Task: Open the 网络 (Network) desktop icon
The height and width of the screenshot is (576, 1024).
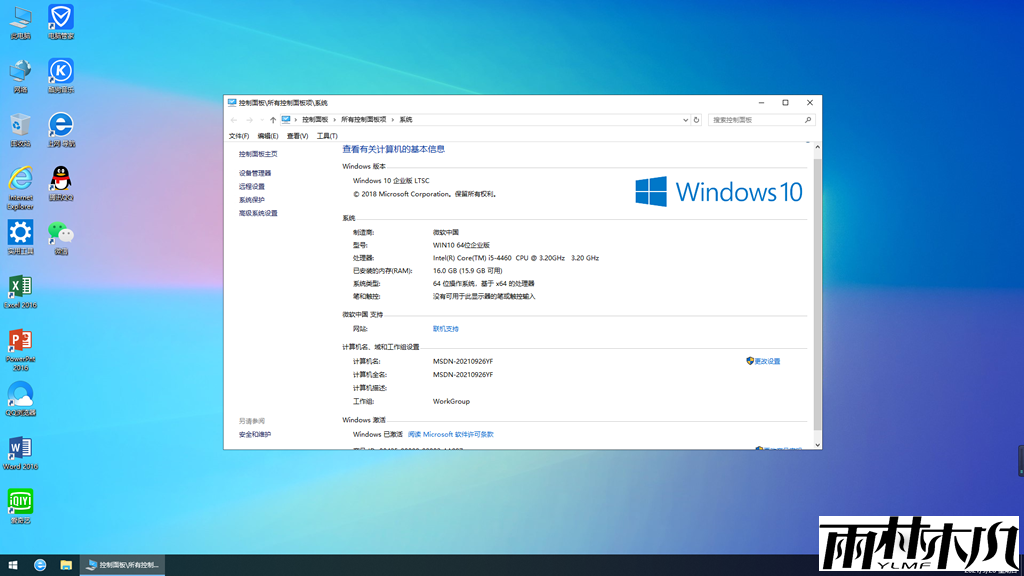Action: [x=20, y=76]
